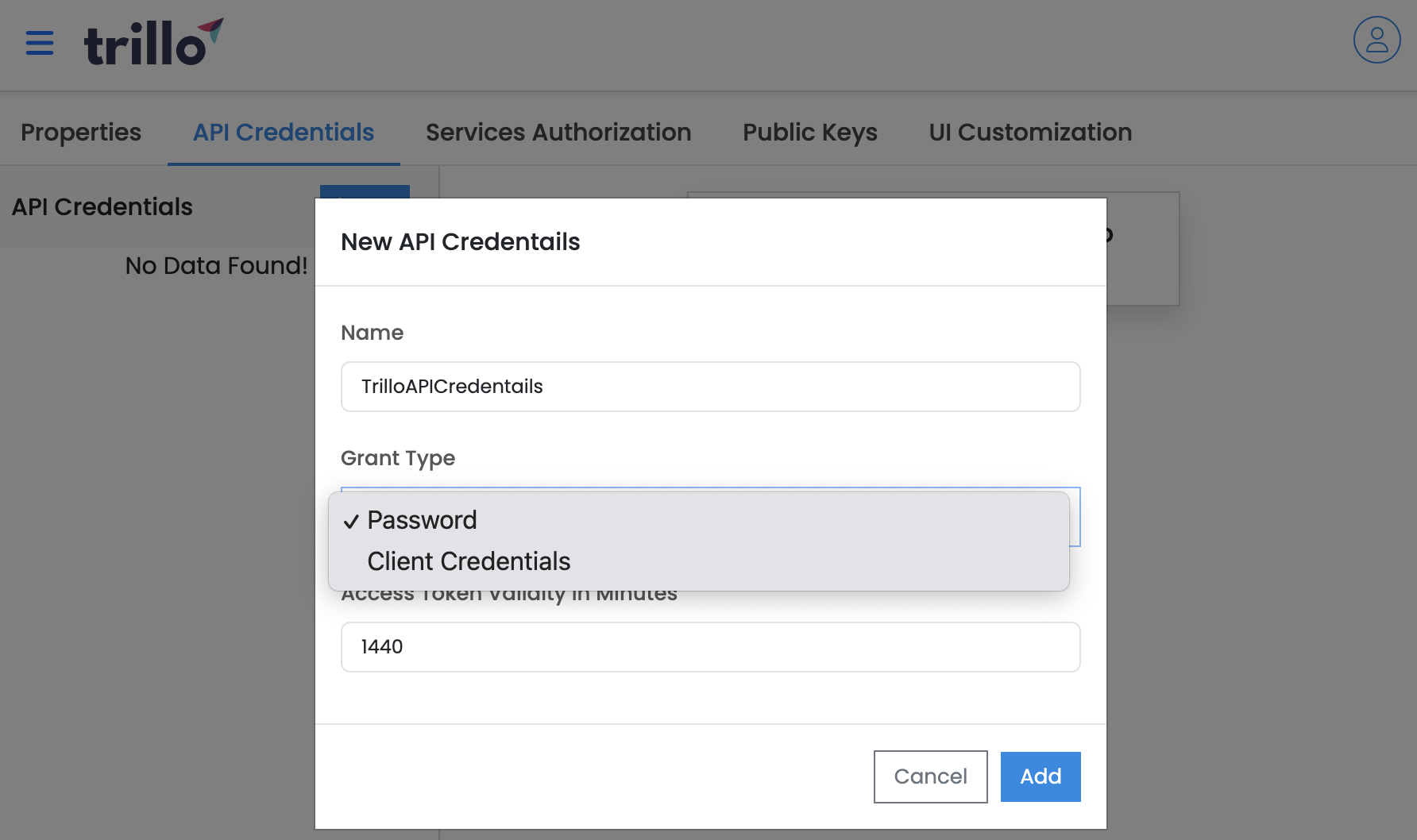The height and width of the screenshot is (840, 1417).
Task: Focus the Name input field
Action: click(710, 387)
